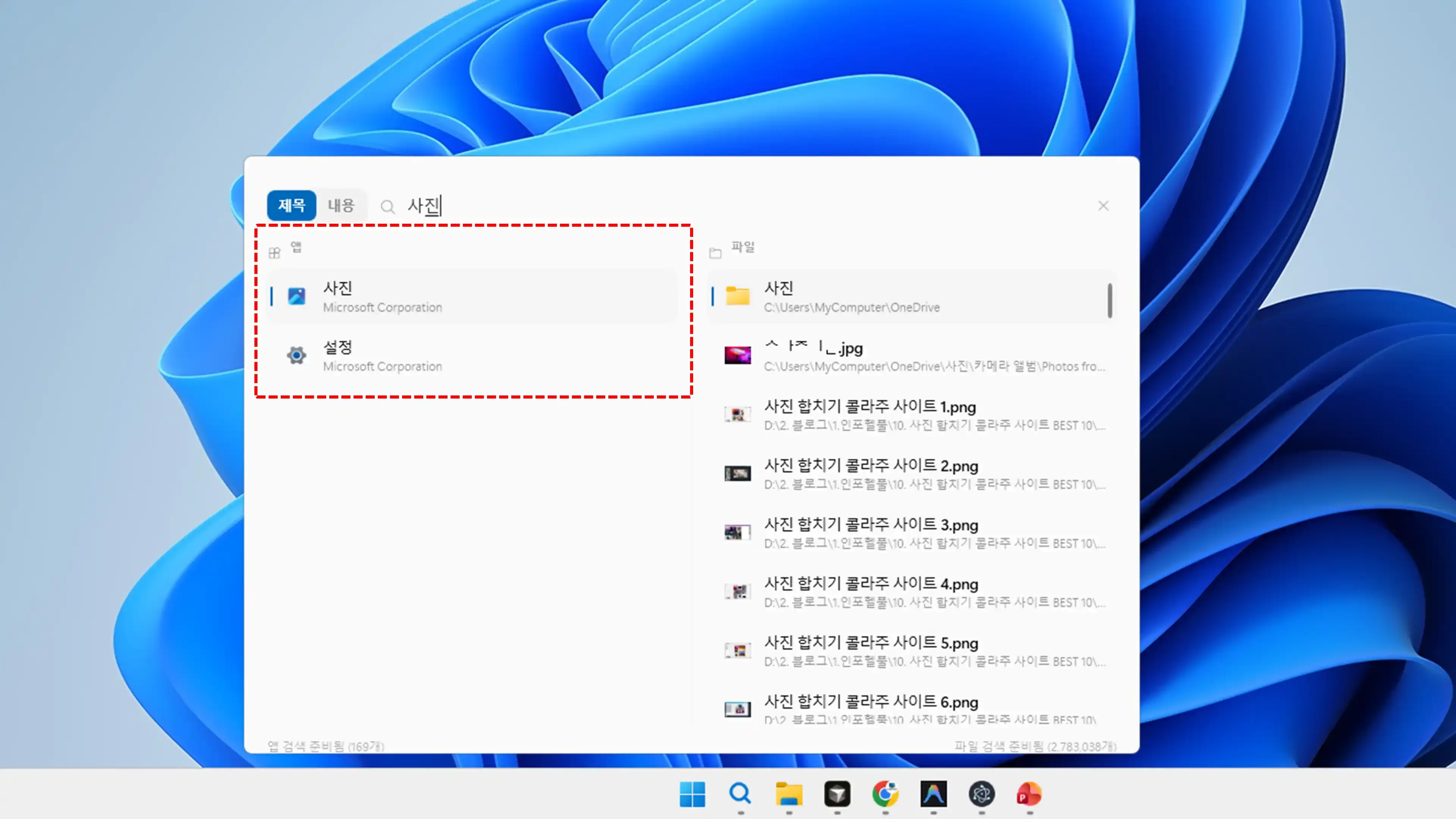Open thumbnail of 사진 합치기 콜라주 사이트 3.png
The height and width of the screenshot is (819, 1456).
click(x=737, y=532)
